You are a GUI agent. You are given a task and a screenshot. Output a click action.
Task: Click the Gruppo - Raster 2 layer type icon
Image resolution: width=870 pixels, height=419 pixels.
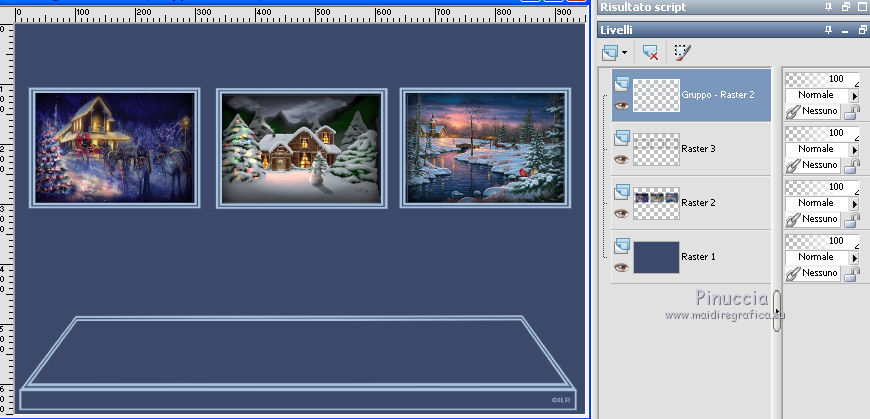(621, 84)
